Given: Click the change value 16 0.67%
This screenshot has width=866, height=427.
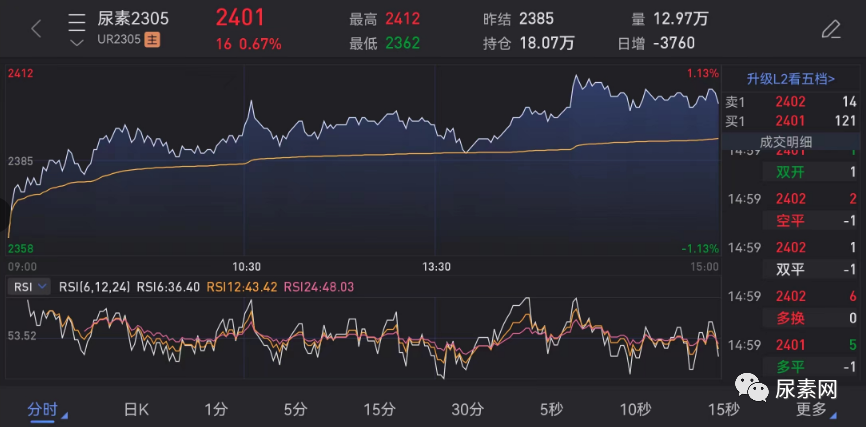Looking at the screenshot, I should [x=249, y=44].
